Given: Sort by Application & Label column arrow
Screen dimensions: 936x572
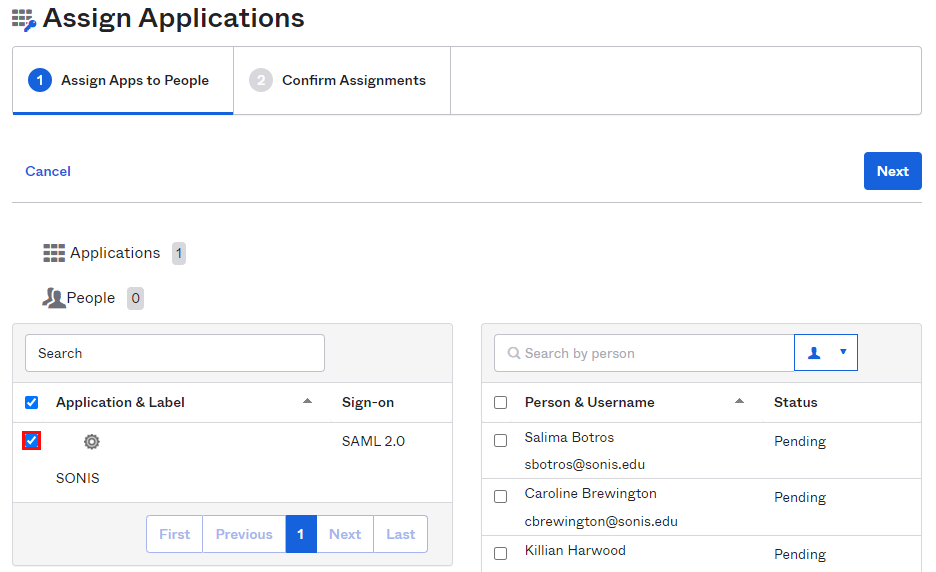Looking at the screenshot, I should point(307,401).
